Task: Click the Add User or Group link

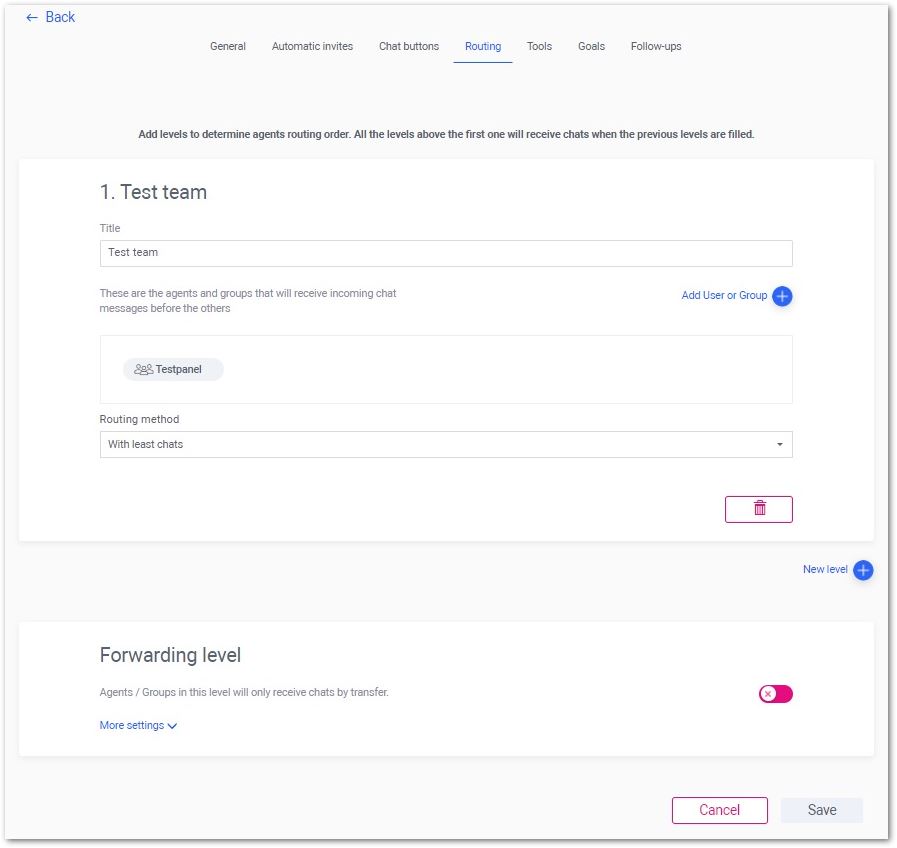Action: click(724, 295)
